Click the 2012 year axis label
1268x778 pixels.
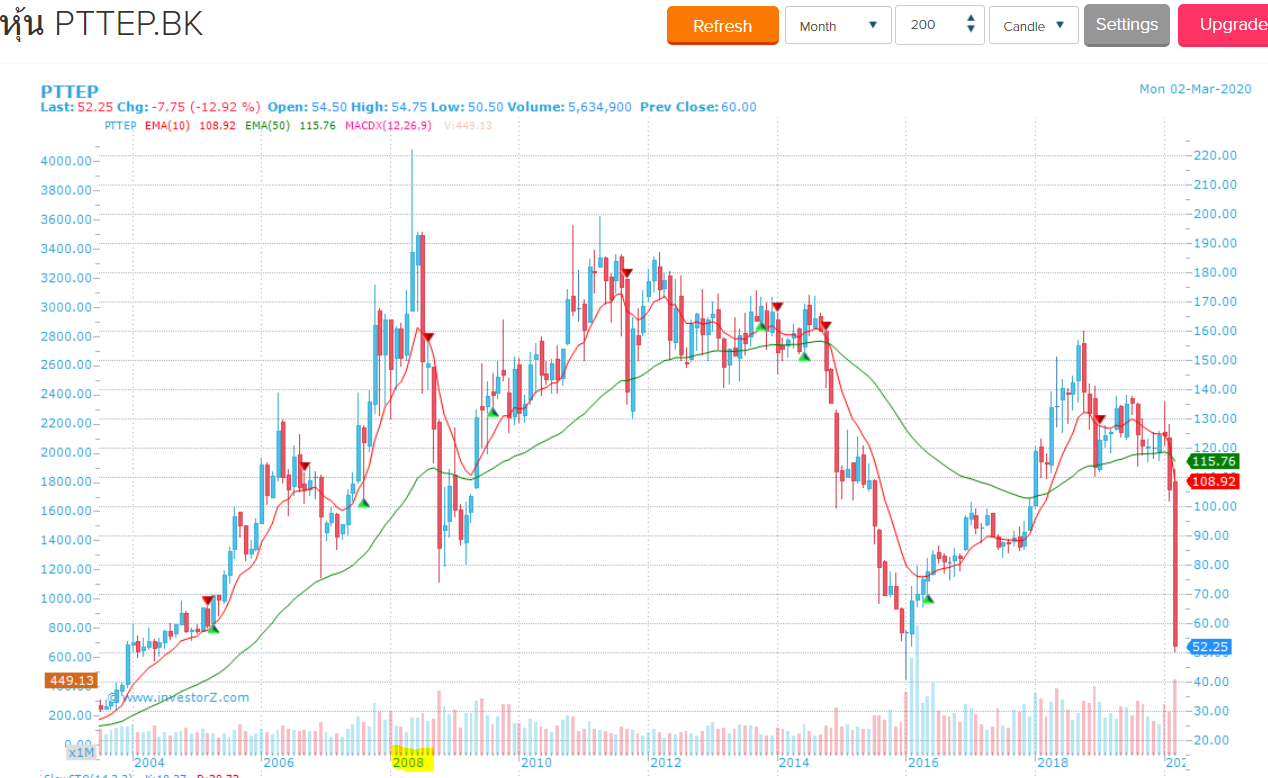(x=666, y=763)
